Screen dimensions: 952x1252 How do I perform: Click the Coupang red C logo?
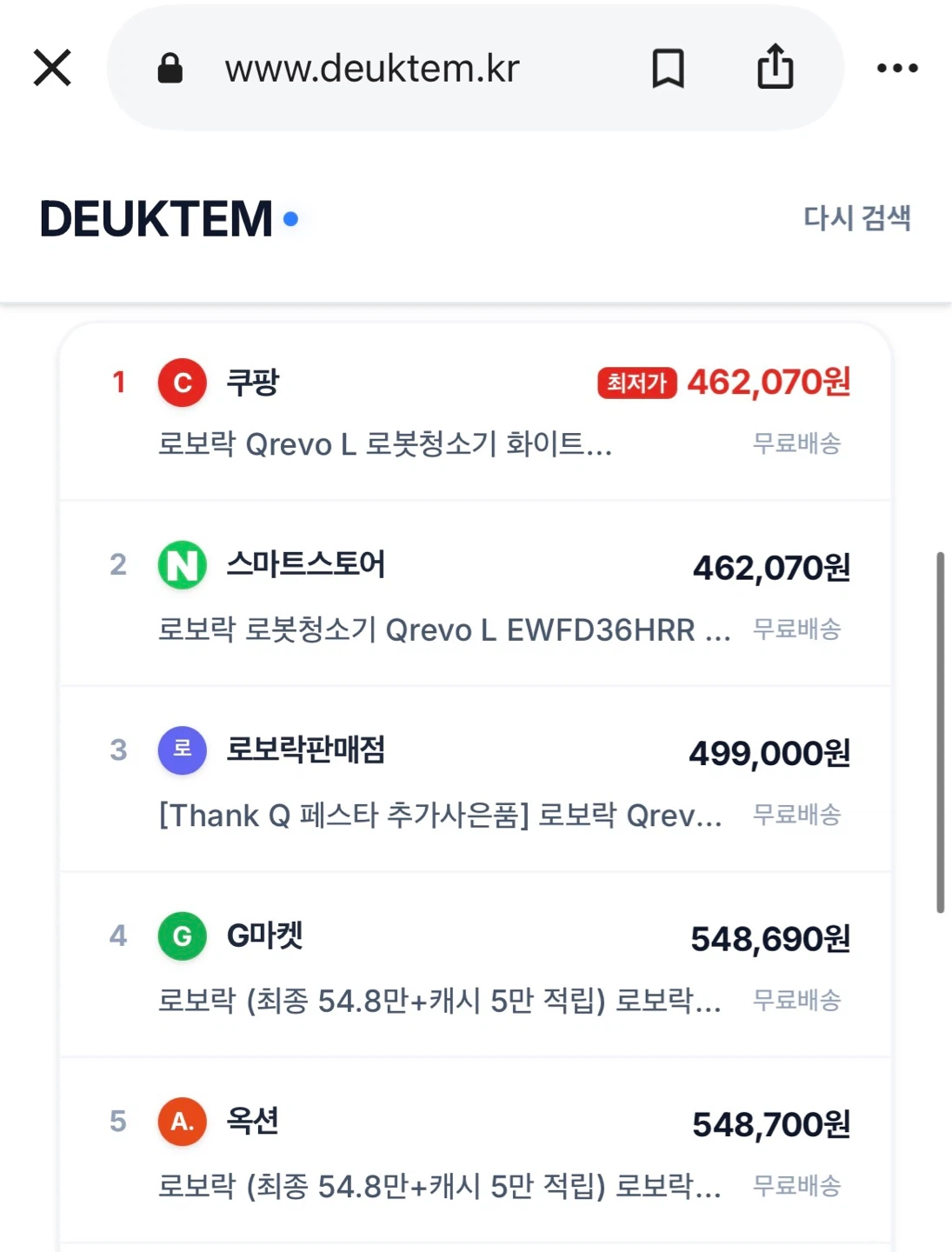(182, 383)
